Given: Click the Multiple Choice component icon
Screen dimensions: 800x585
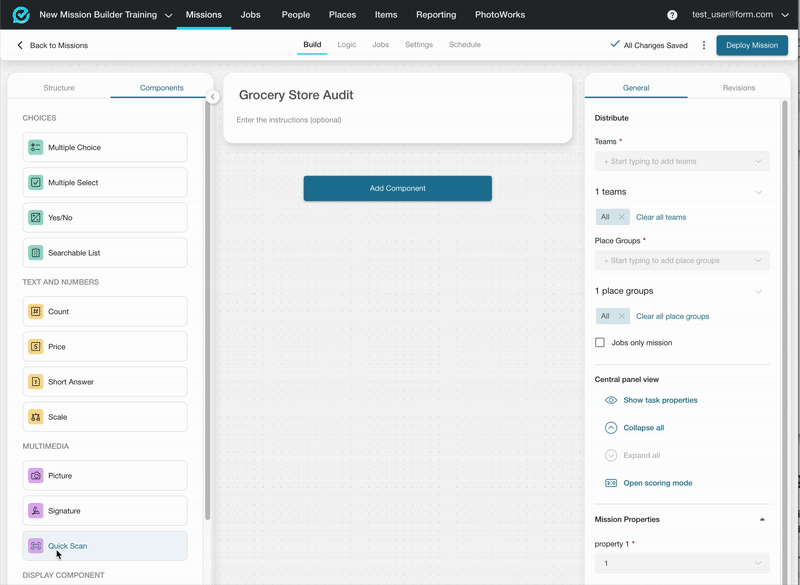Looking at the screenshot, I should tap(36, 147).
